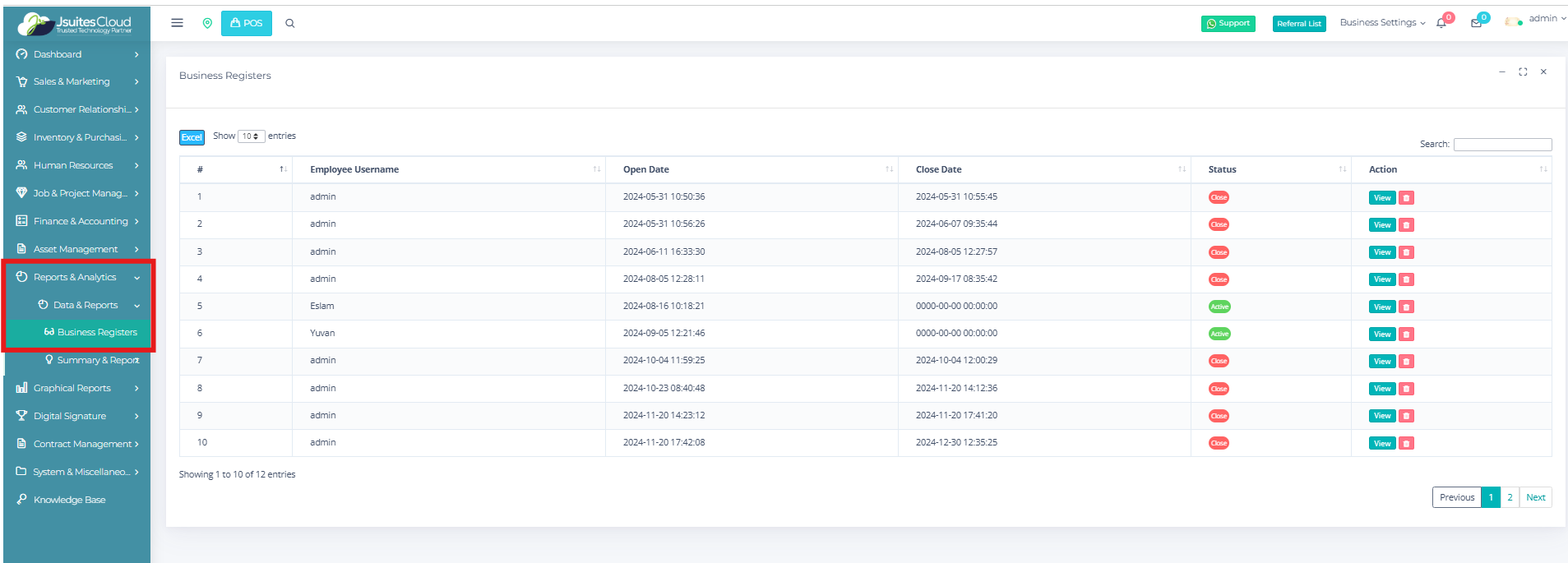Sort table by Employee Username column
The height and width of the screenshot is (563, 1568).
[448, 169]
